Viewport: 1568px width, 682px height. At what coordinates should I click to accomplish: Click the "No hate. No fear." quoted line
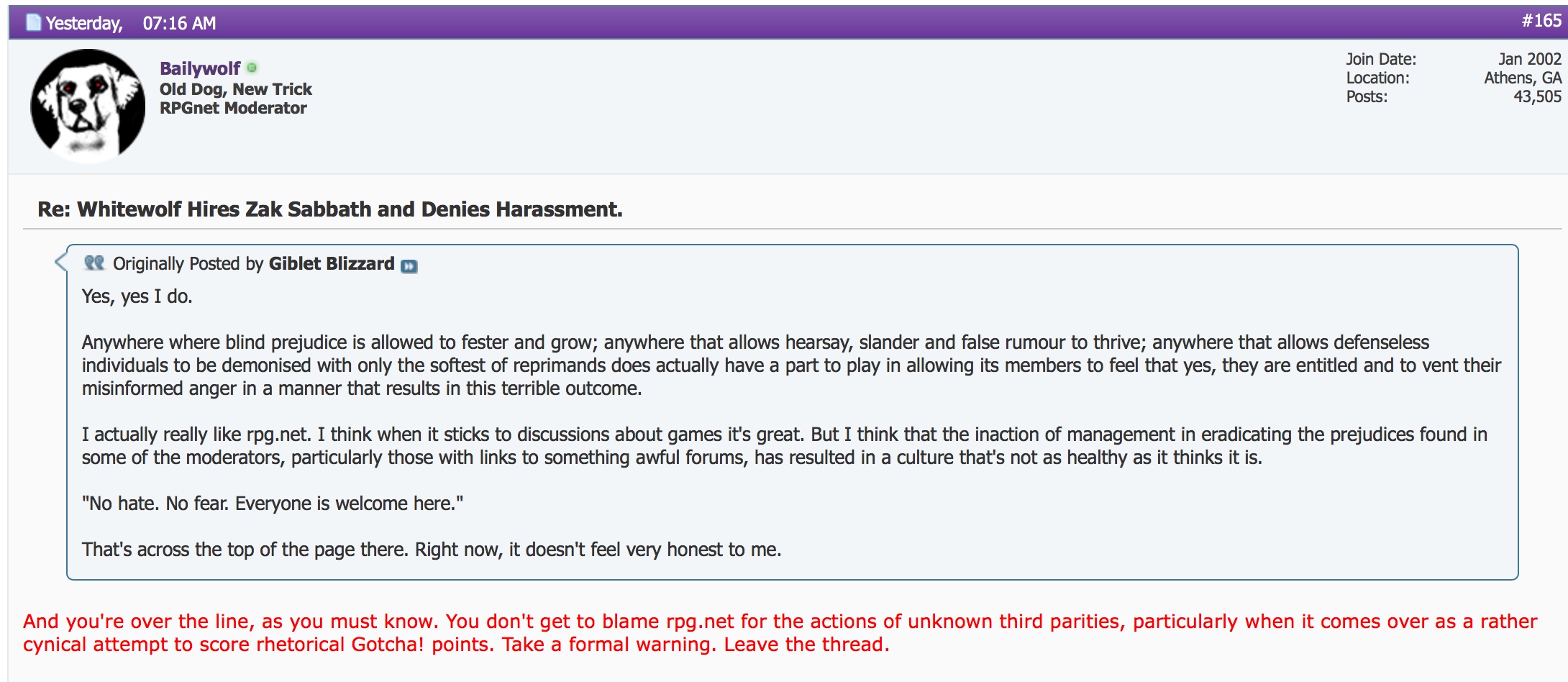pos(272,504)
